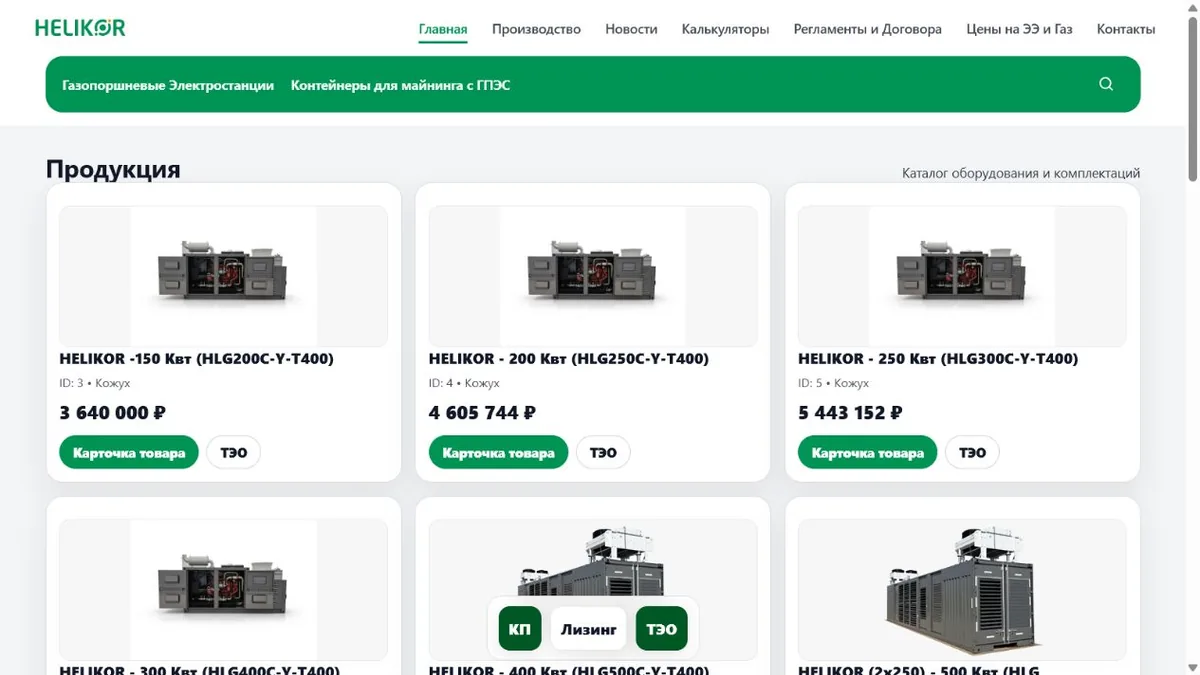Open the Главная menu item

[x=443, y=29]
